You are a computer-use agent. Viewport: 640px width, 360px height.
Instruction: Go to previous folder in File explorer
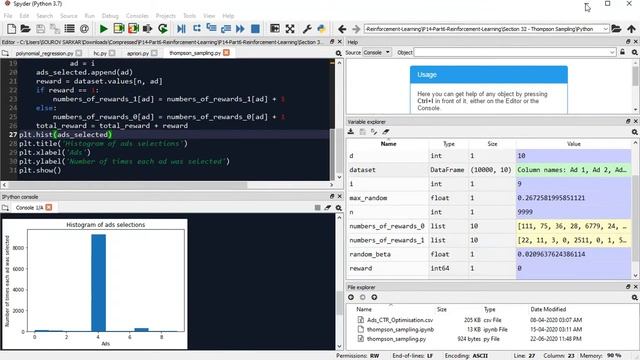351,297
